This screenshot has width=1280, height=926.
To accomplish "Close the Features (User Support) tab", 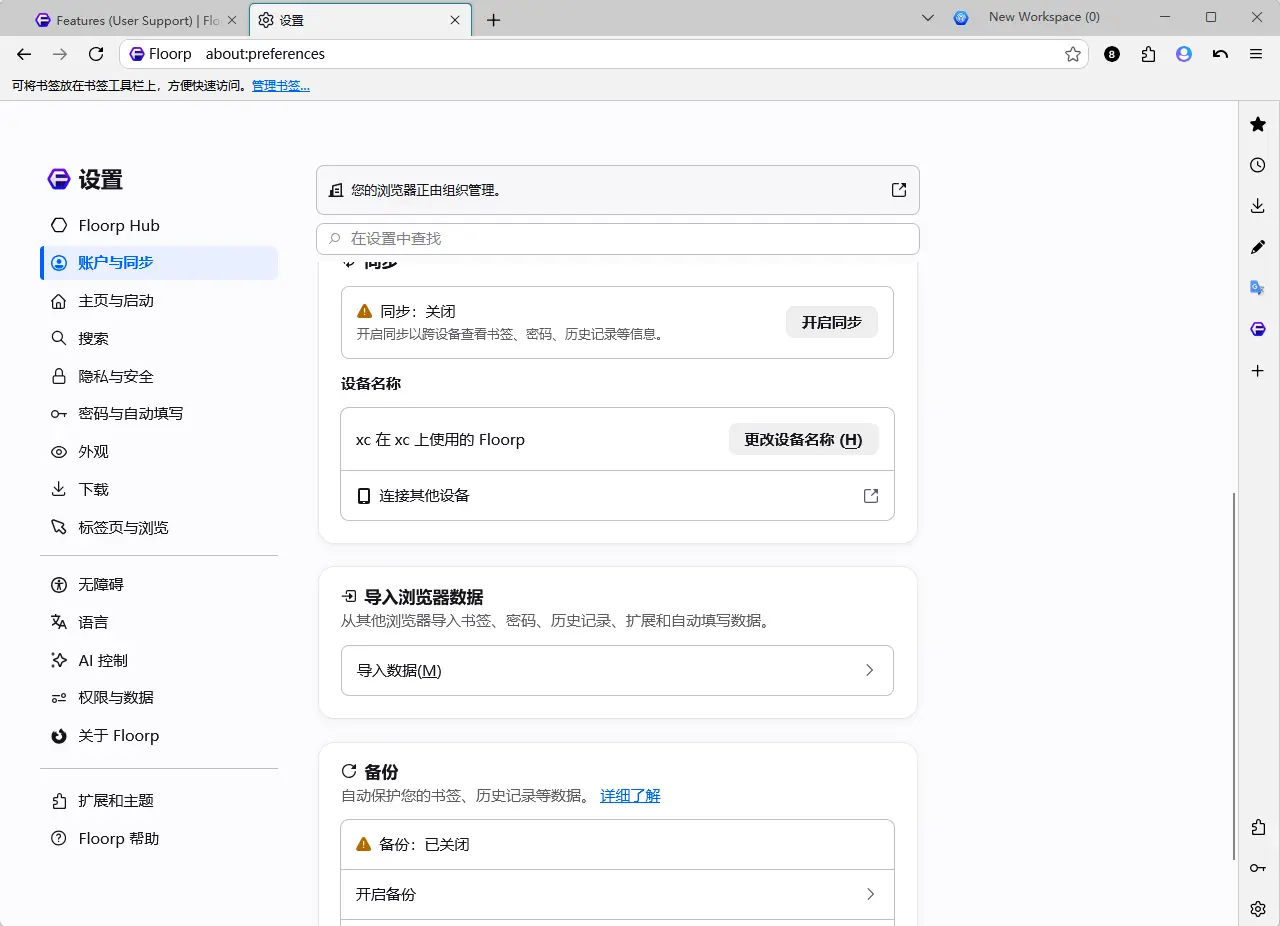I will click(233, 20).
